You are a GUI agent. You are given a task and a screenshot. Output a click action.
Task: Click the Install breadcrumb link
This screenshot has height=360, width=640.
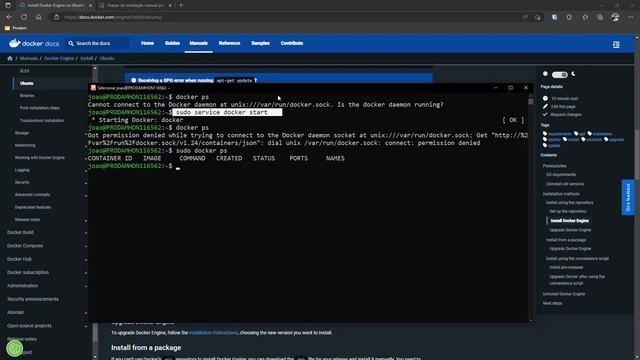tap(87, 58)
